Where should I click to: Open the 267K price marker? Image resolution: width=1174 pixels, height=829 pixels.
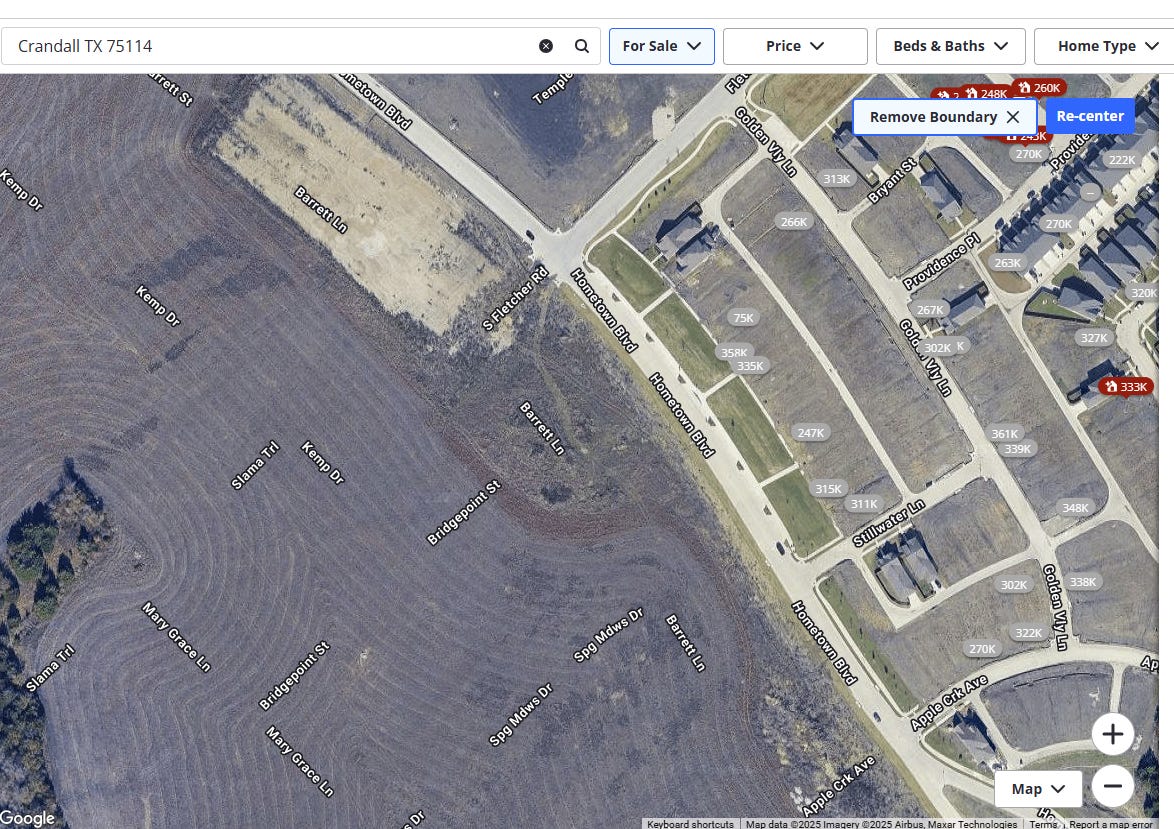point(929,309)
